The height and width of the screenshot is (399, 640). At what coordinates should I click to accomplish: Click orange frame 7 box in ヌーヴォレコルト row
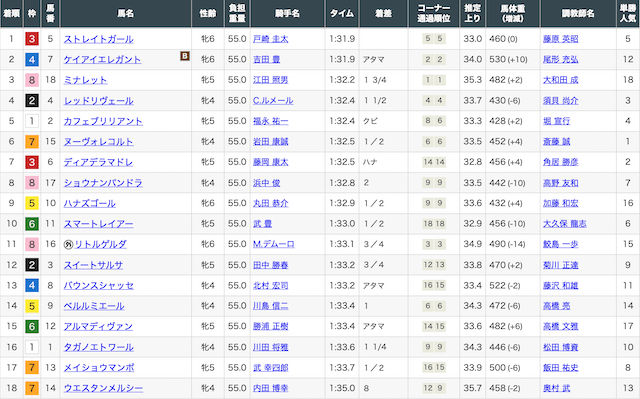click(x=32, y=142)
